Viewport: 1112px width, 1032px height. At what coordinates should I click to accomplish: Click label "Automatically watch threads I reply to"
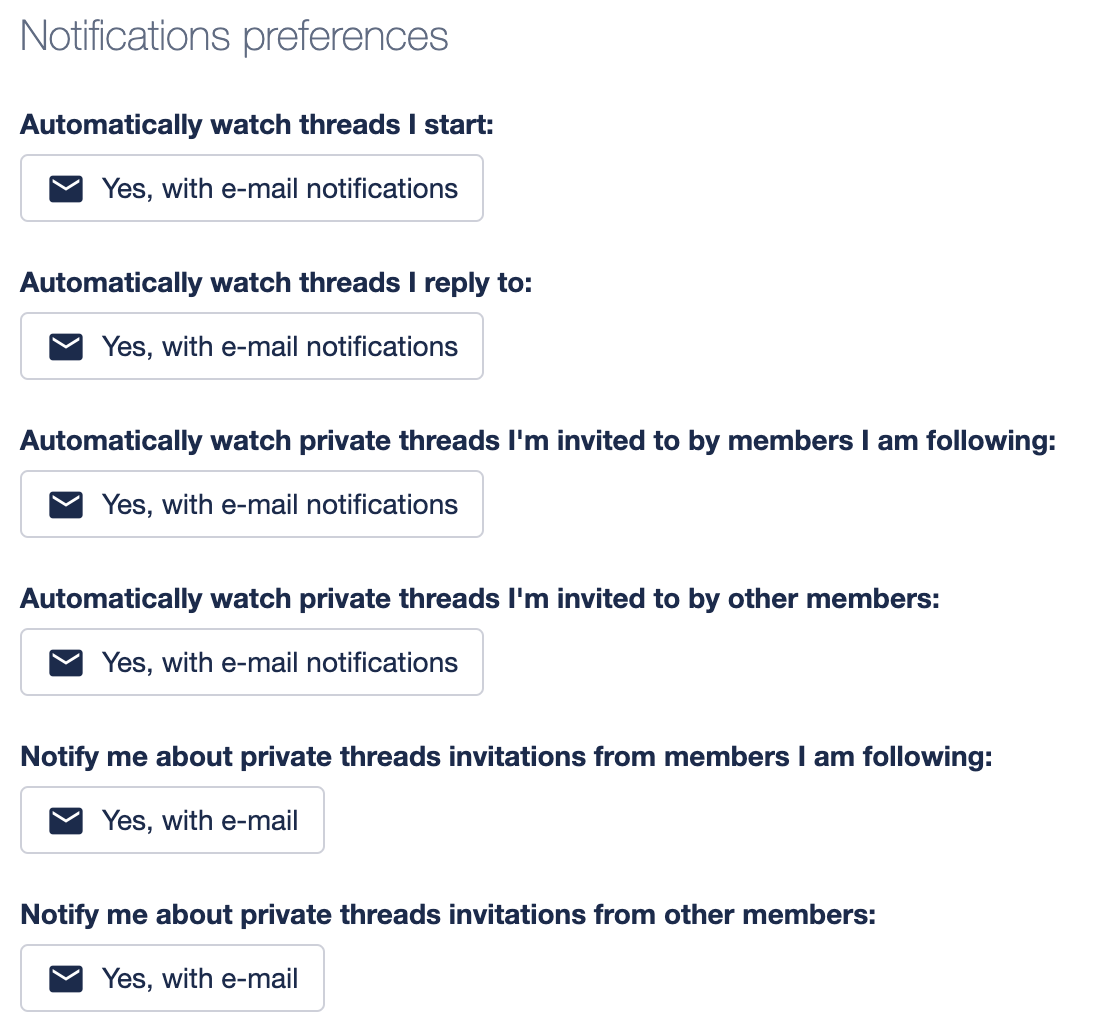coord(276,283)
